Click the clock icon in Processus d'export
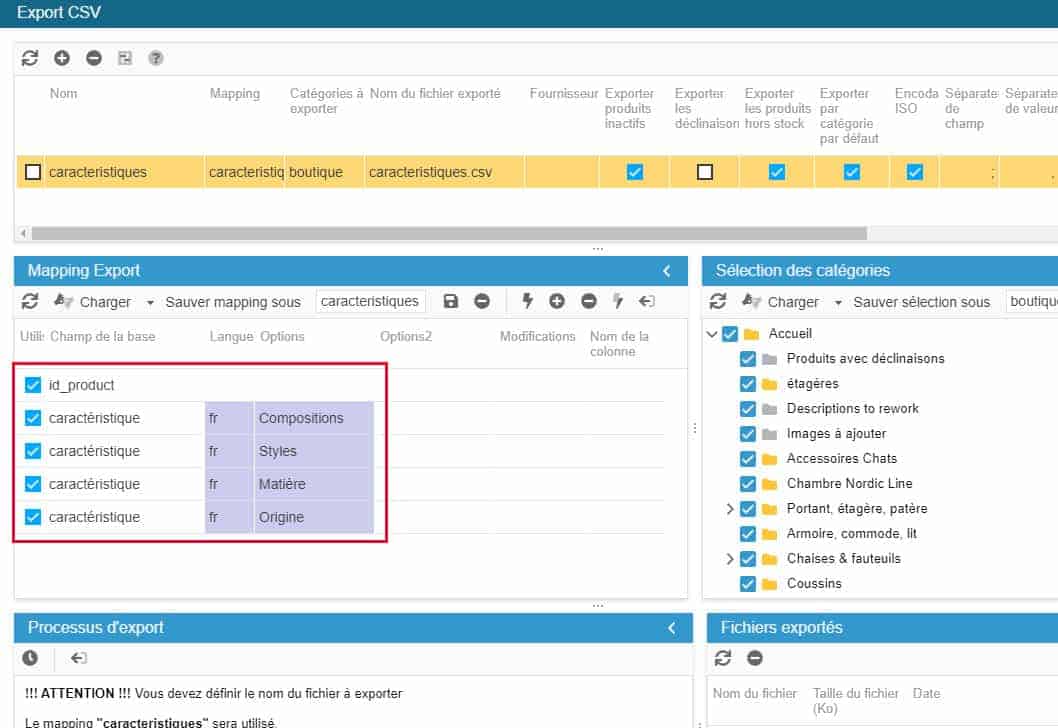 (x=30, y=657)
